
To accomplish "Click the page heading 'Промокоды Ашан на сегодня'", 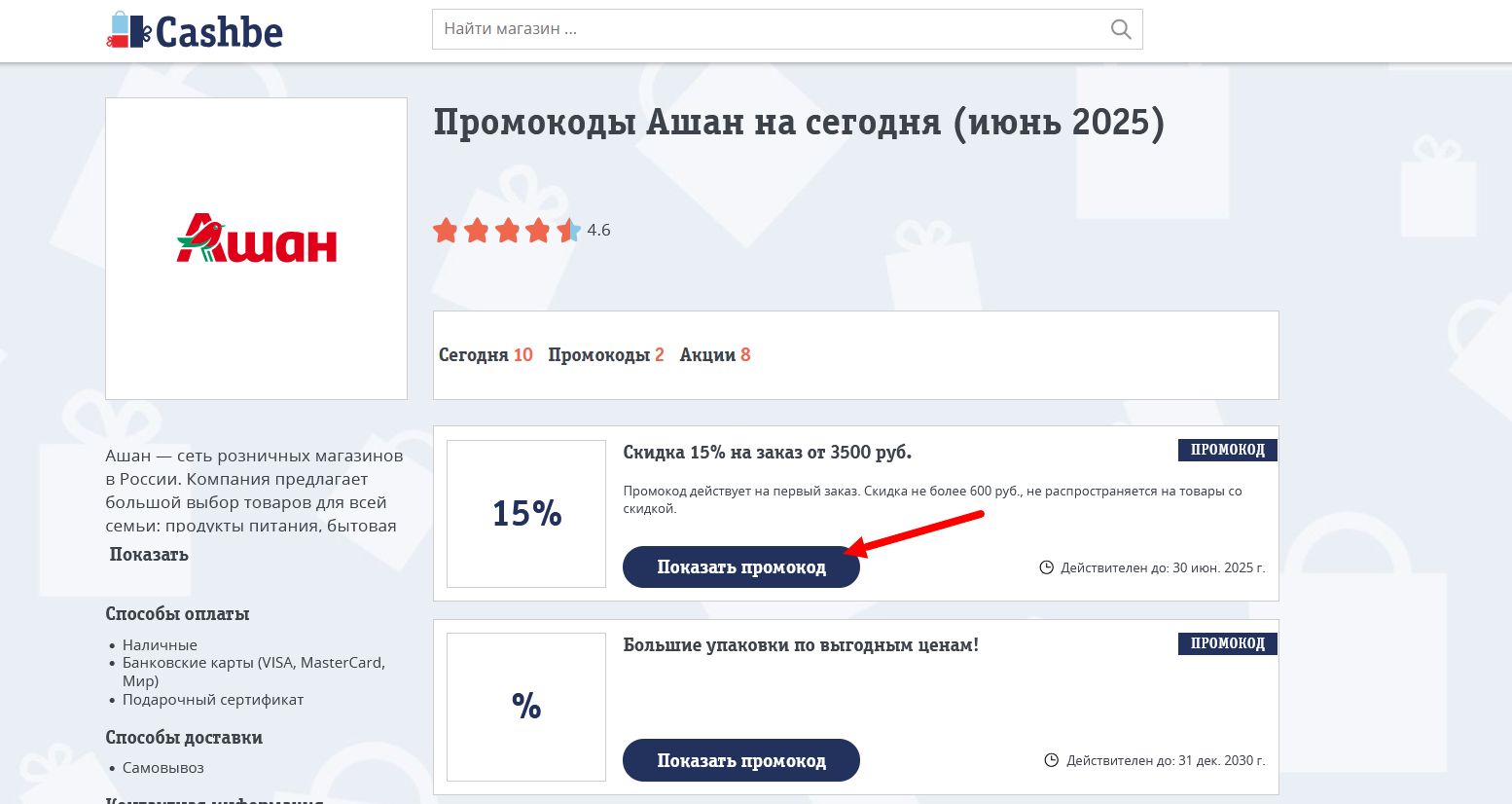I will 799,124.
